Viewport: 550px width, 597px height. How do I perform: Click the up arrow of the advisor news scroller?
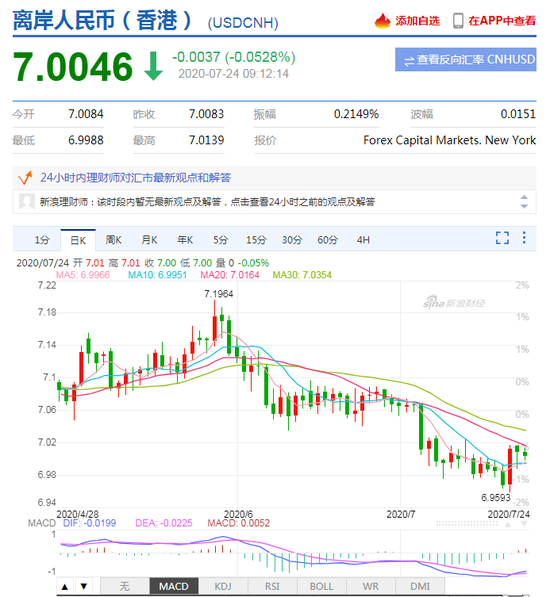[x=524, y=197]
